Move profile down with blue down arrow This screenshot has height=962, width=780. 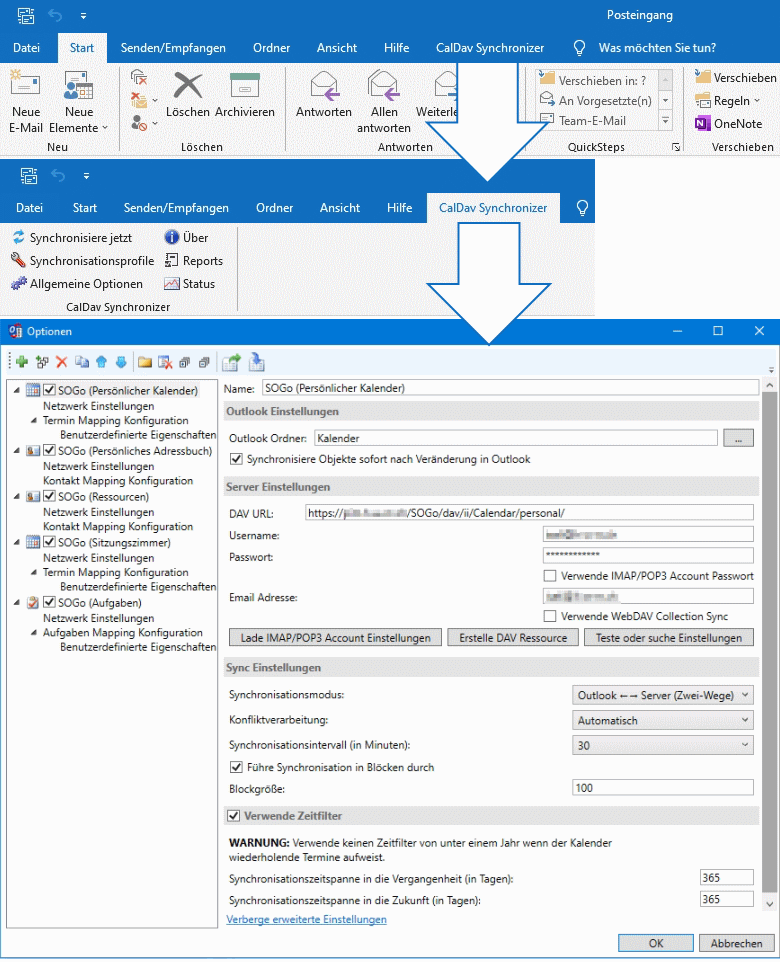point(122,362)
